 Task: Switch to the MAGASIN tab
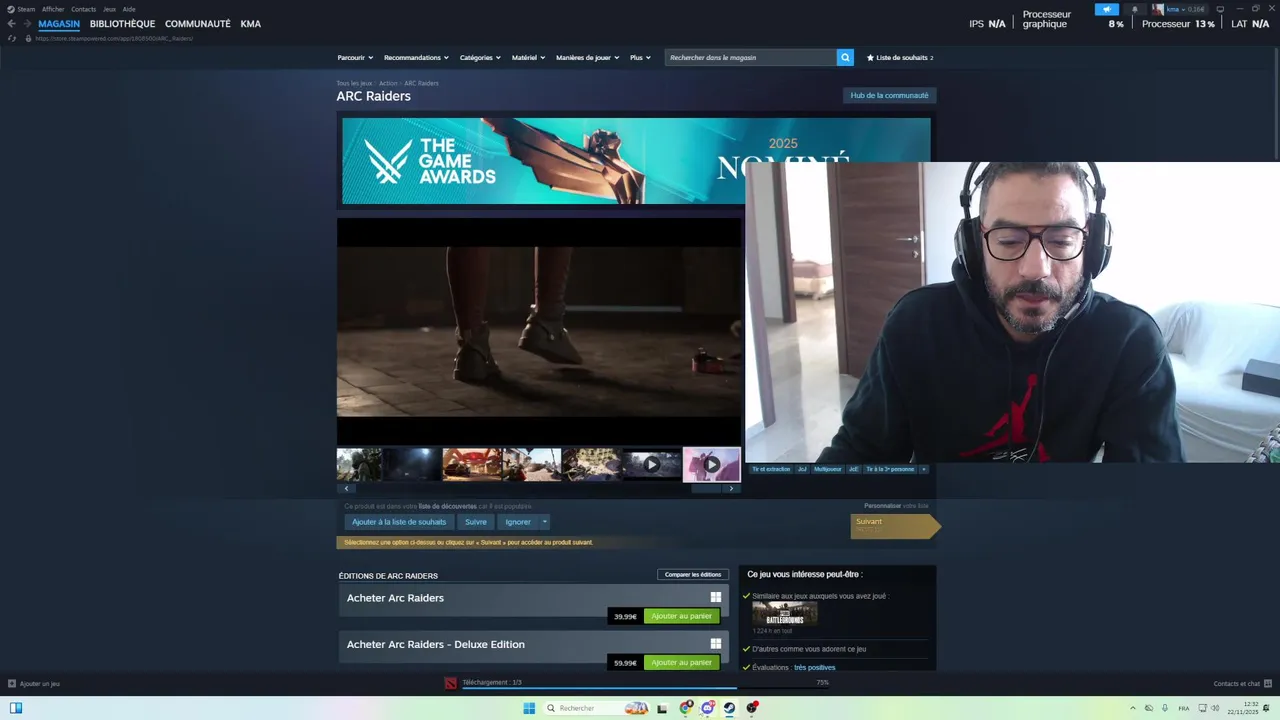tap(59, 24)
